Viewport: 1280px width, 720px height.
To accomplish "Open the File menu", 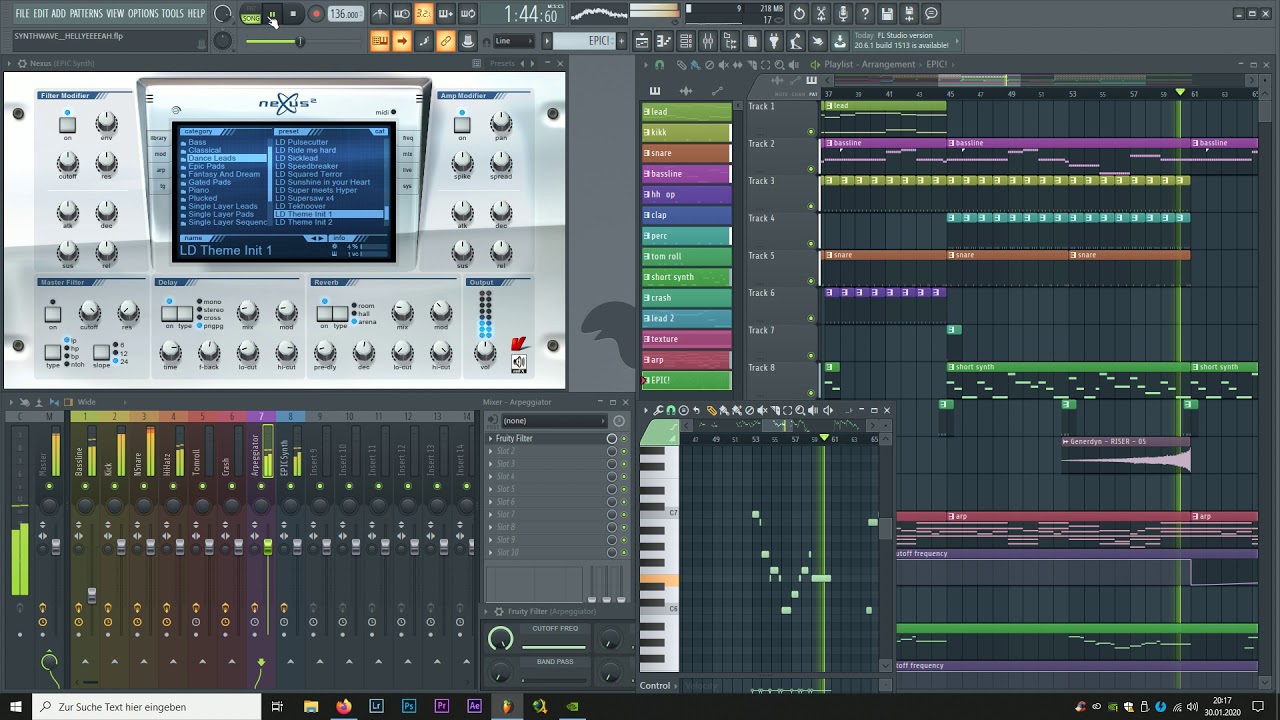I will [22, 13].
